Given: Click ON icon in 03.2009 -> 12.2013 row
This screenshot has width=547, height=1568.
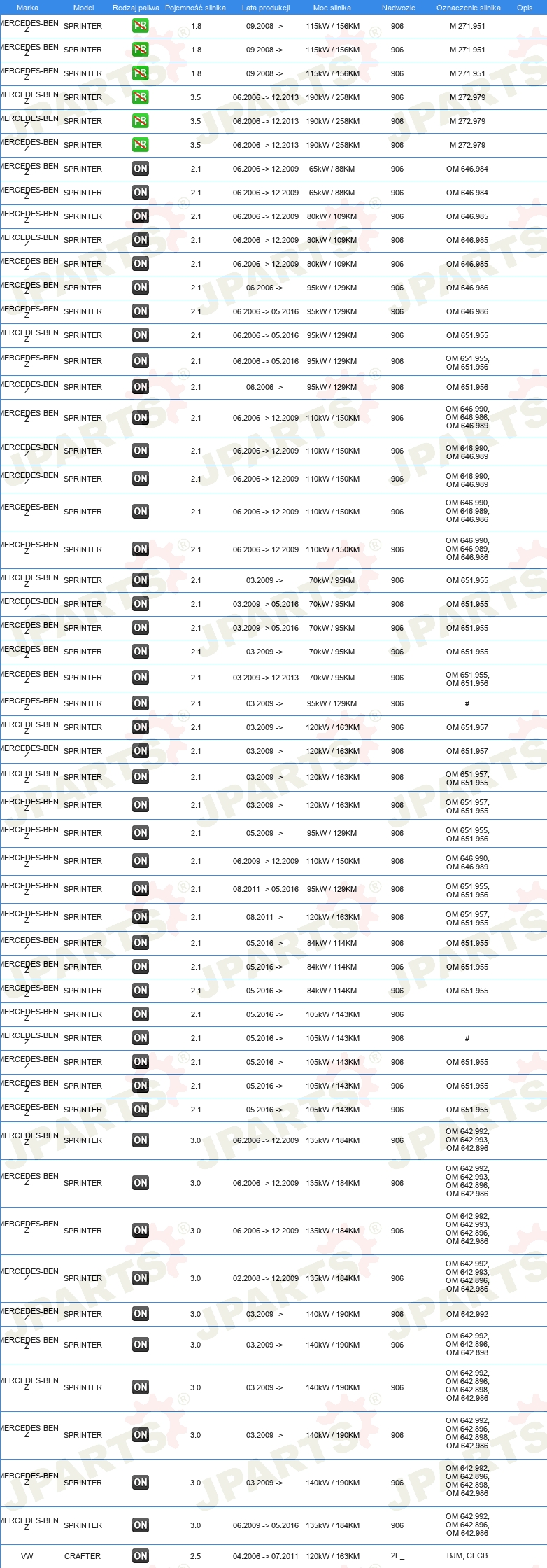Looking at the screenshot, I should pos(141,678).
